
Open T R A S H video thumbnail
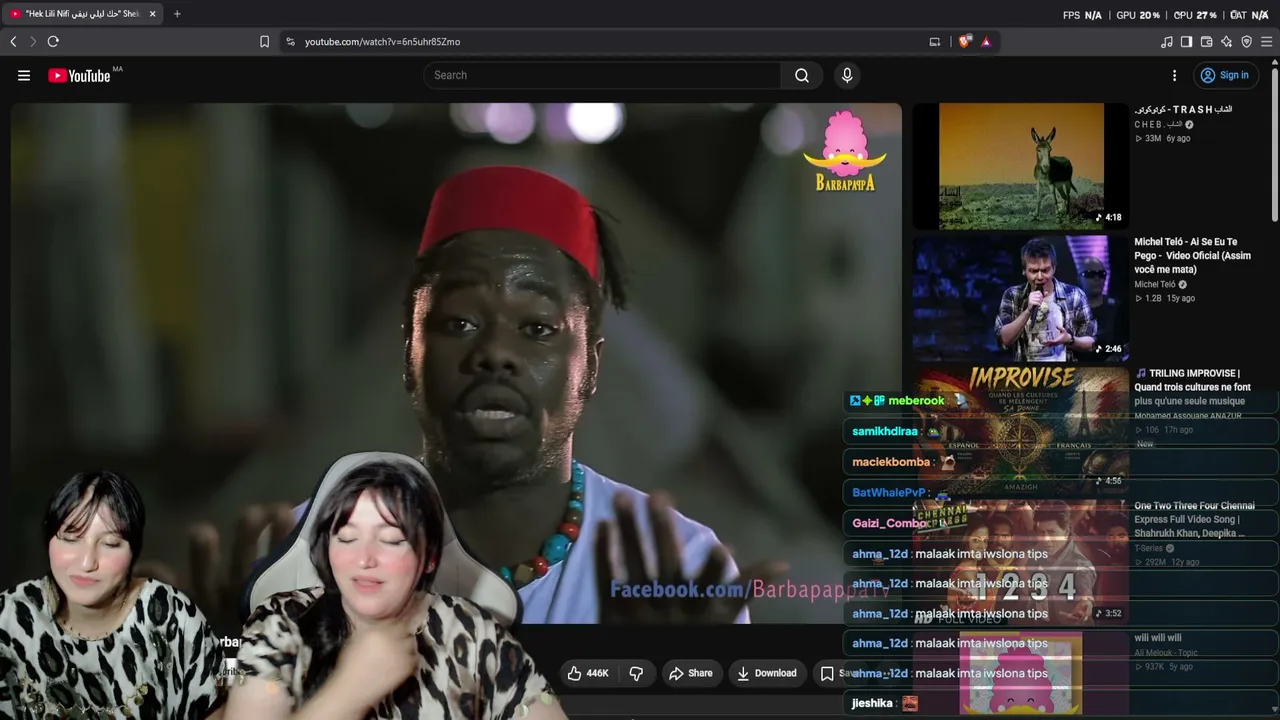tap(1020, 166)
